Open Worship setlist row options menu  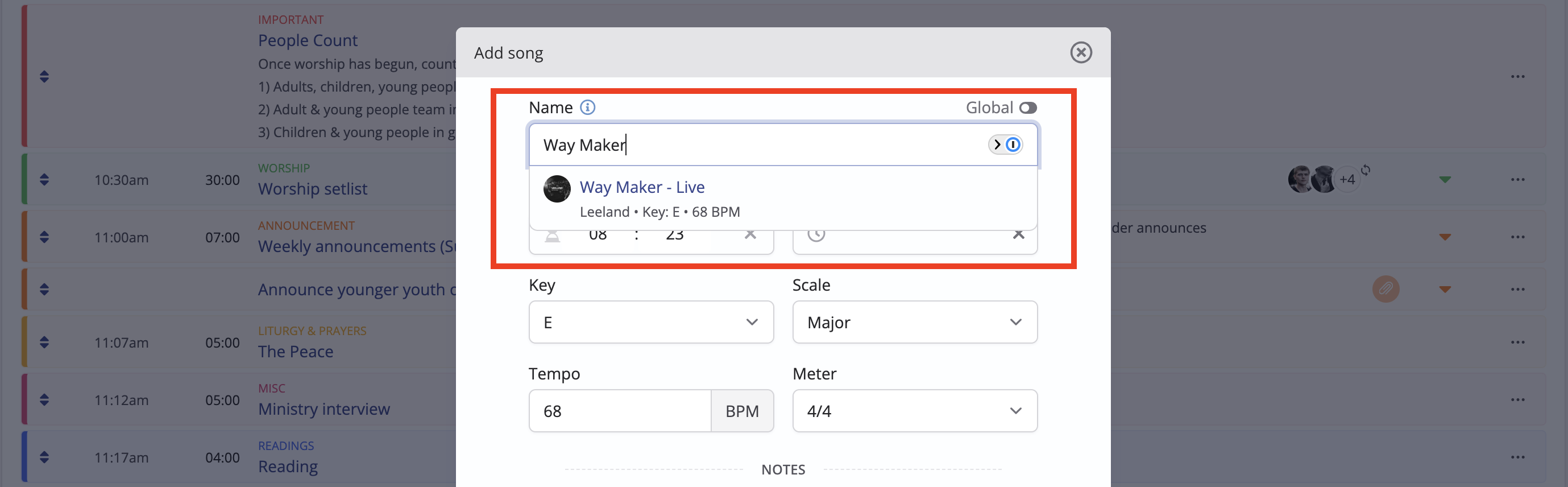click(1517, 180)
